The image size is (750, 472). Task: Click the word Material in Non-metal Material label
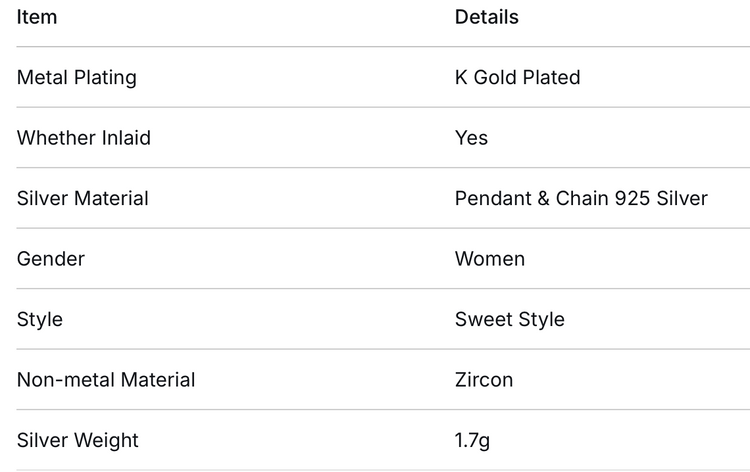(x=158, y=380)
